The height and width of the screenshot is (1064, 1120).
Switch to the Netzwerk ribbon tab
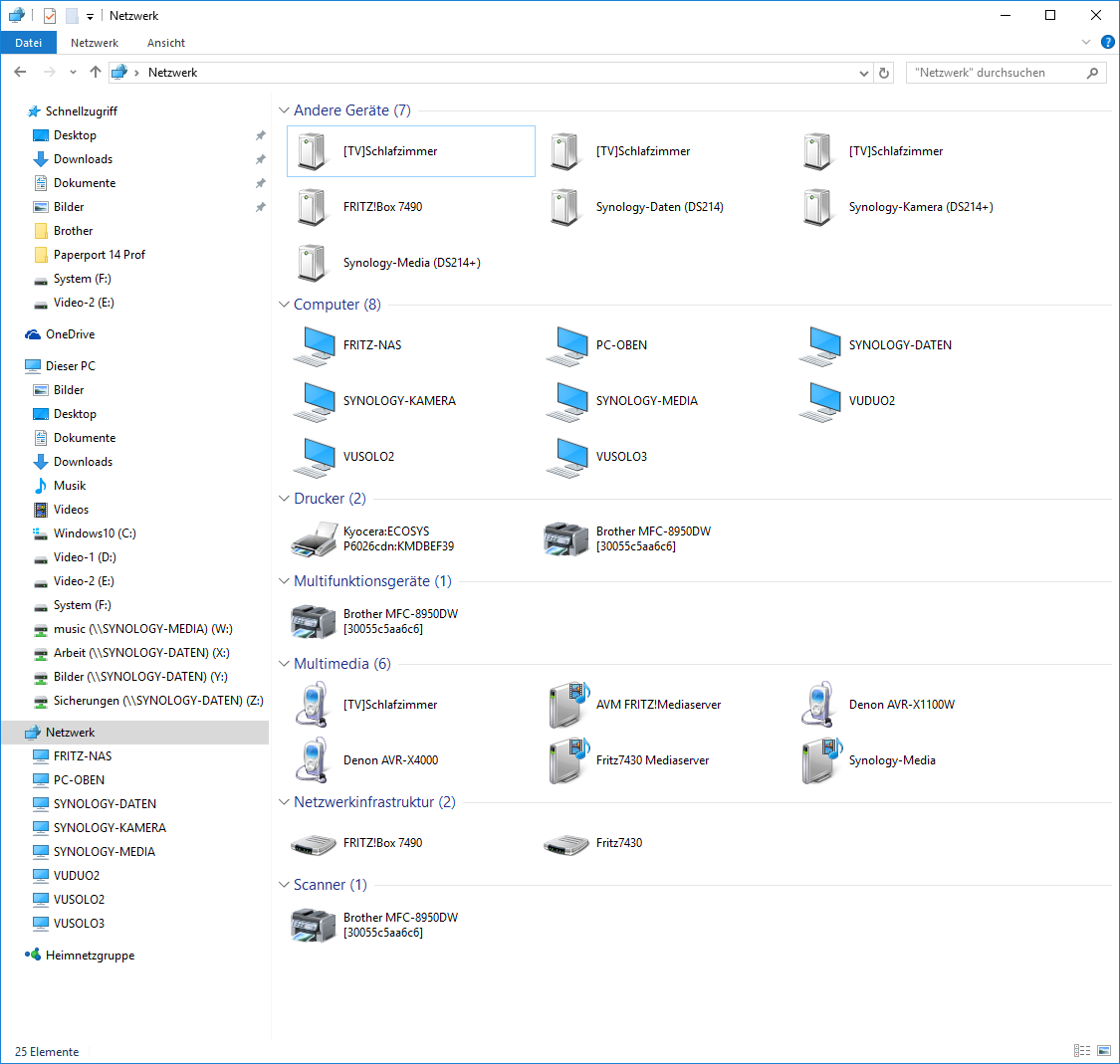95,43
